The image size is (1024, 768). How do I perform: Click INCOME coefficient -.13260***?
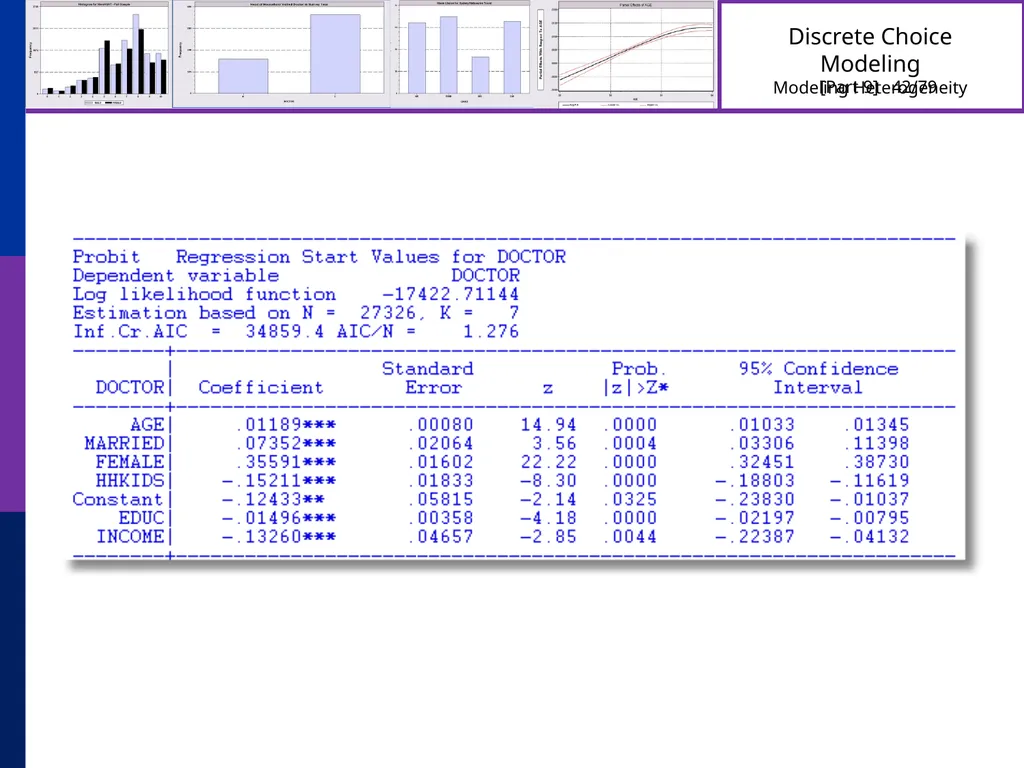click(279, 536)
